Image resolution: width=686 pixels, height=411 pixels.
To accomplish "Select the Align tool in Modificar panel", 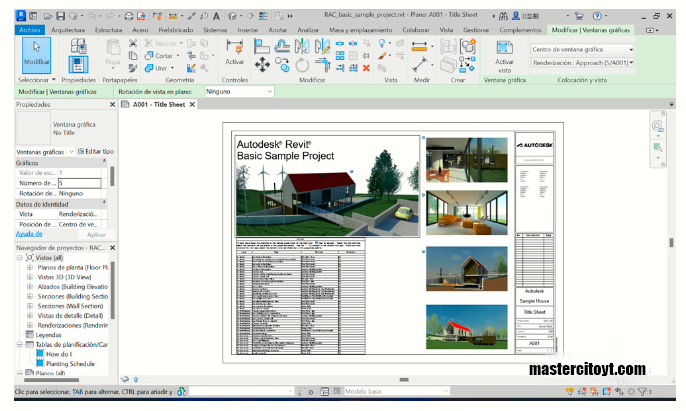I will click(x=262, y=46).
